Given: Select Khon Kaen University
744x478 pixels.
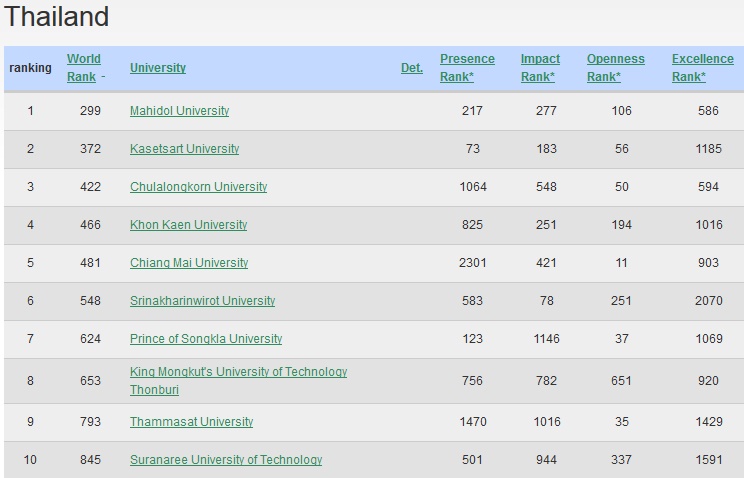Looking at the screenshot, I should pos(188,225).
